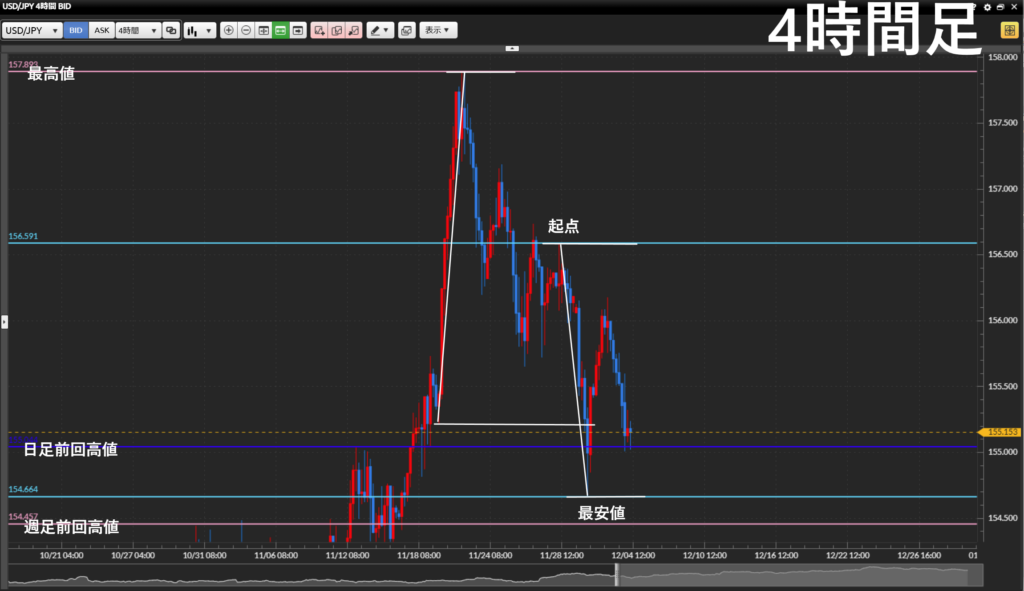Click the scroll-to-latest arrow icon
Screen dimensions: 1024x591
pyautogui.click(x=298, y=31)
